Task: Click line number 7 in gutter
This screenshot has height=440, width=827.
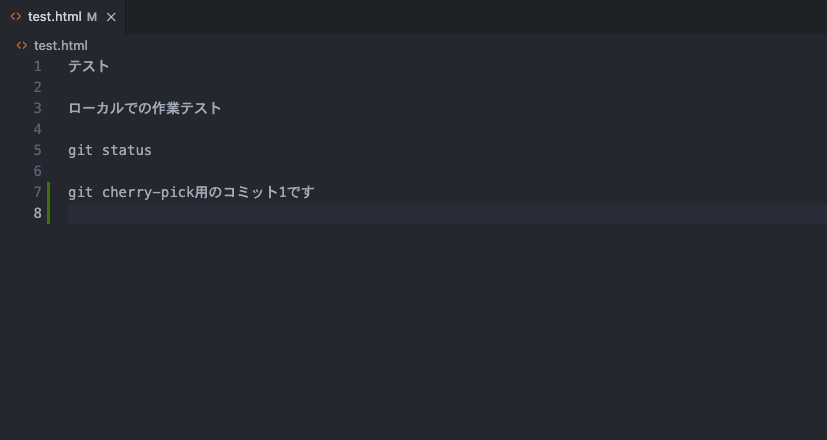Action: point(37,192)
